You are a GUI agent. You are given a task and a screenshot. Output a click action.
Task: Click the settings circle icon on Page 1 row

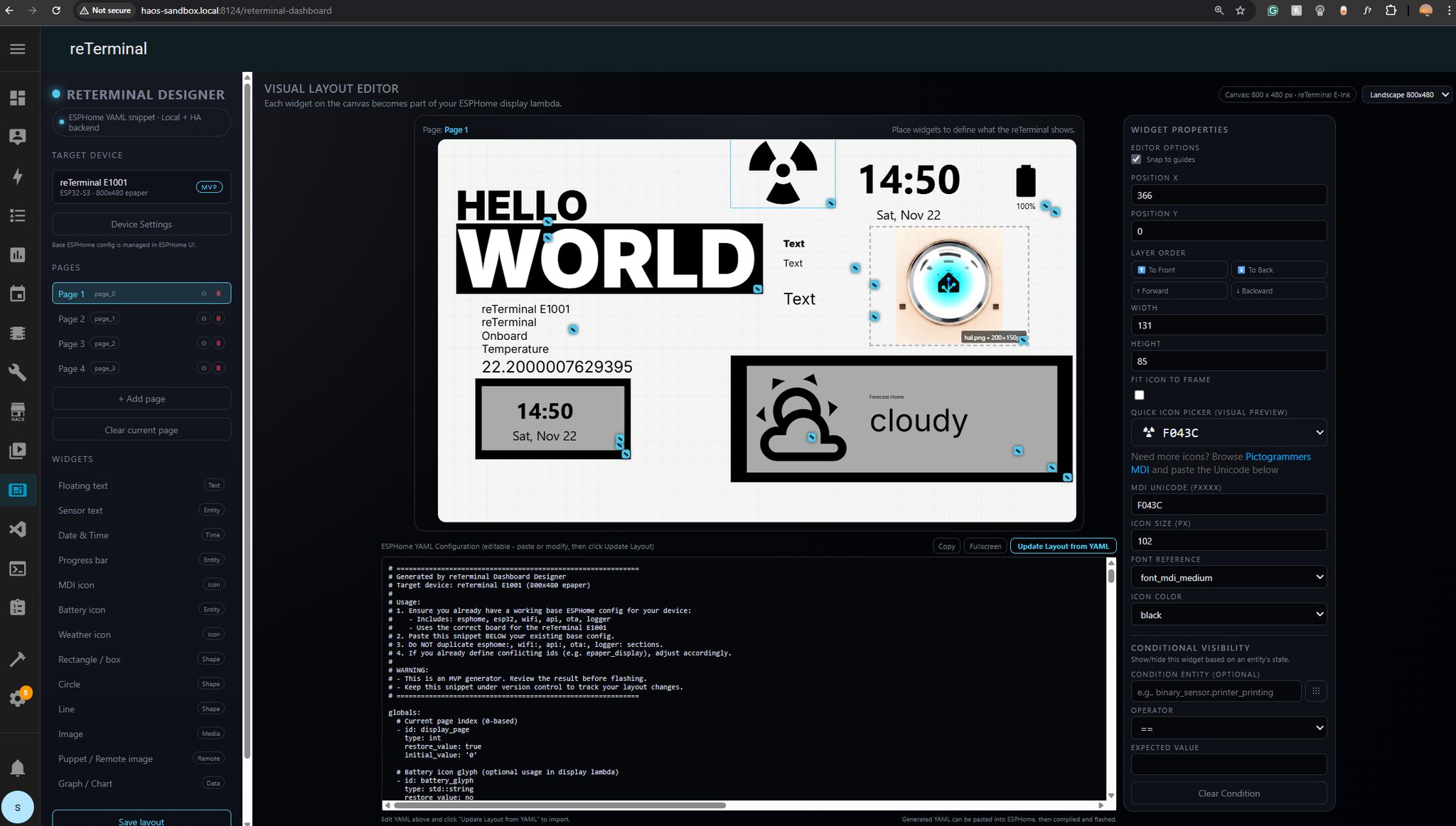tap(204, 294)
